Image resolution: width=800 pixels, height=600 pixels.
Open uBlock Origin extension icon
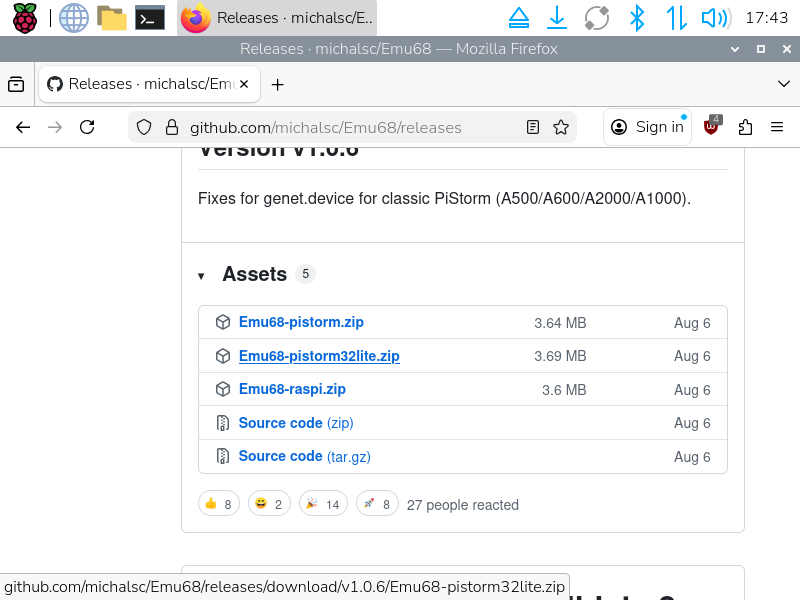(712, 127)
